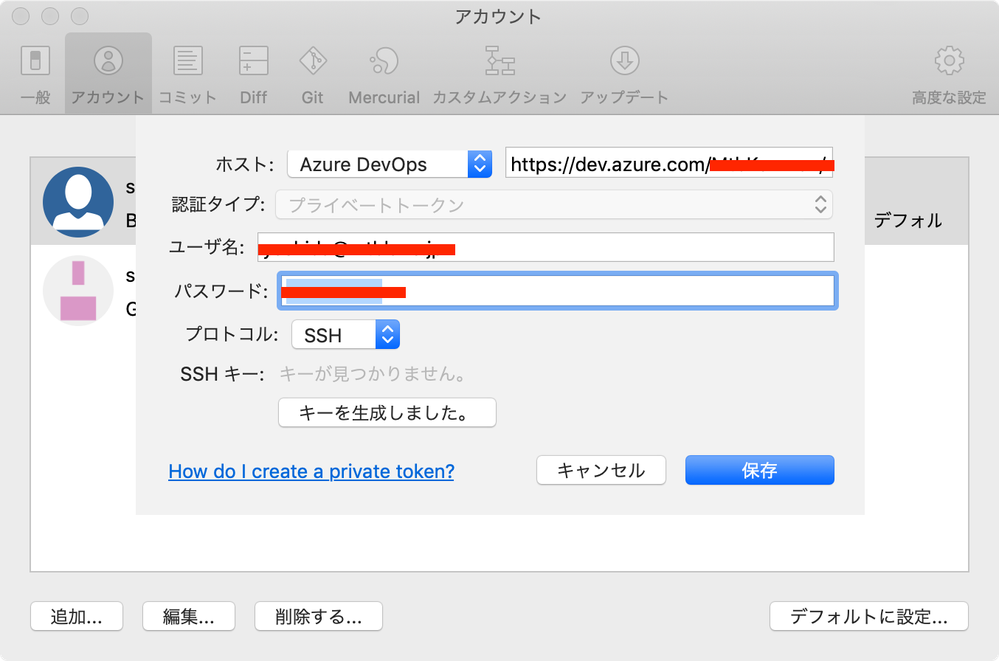Open the アップデート pane

624,75
